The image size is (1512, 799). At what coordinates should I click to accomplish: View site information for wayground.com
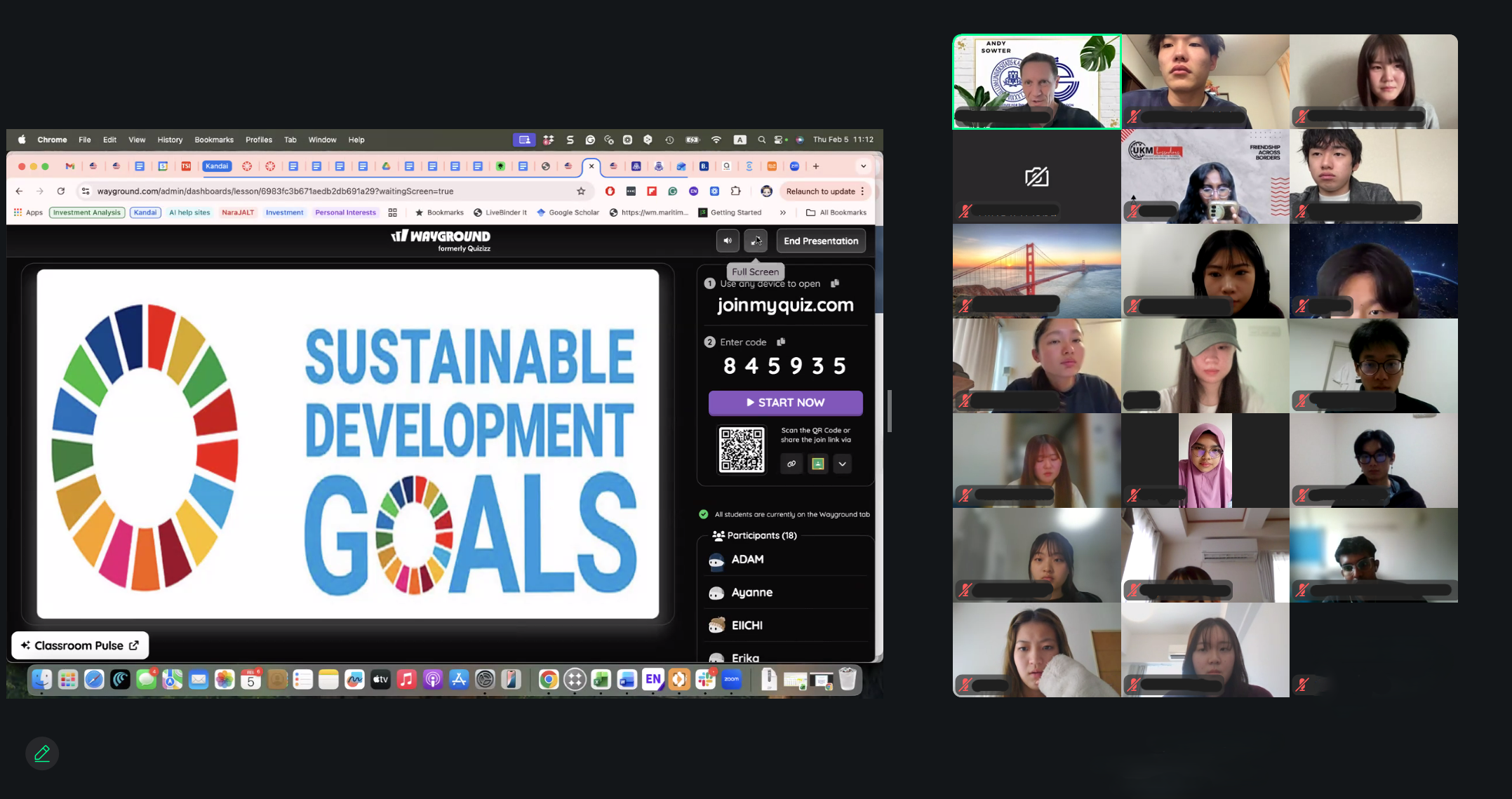86,191
